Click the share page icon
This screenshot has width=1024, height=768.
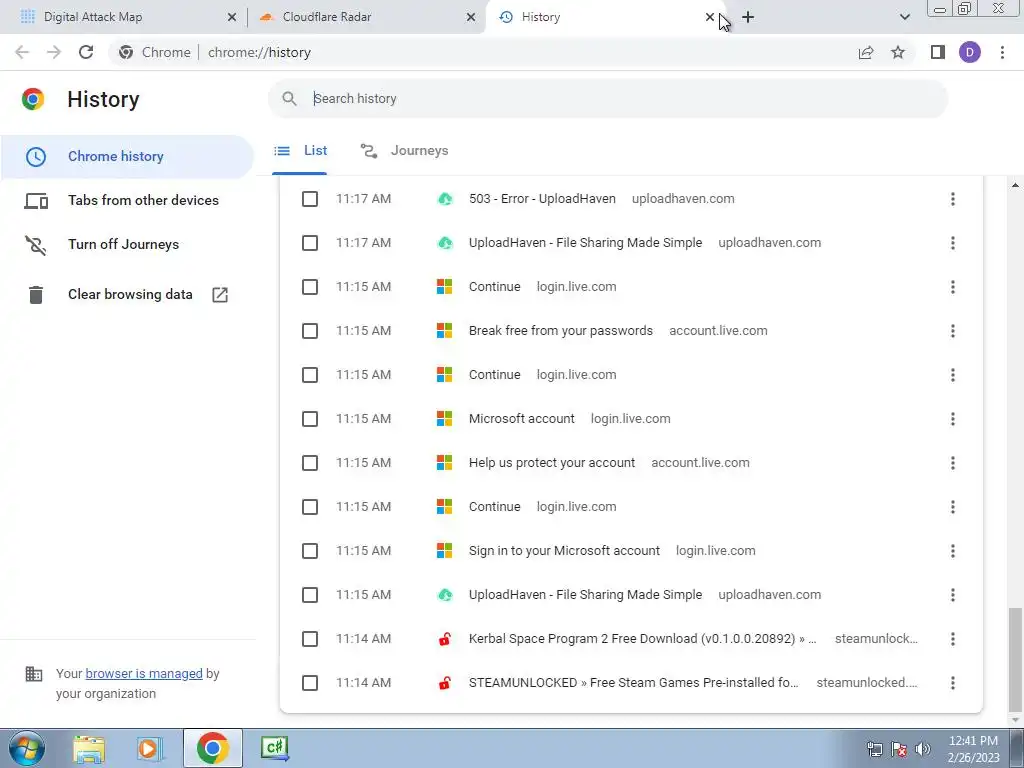[866, 52]
